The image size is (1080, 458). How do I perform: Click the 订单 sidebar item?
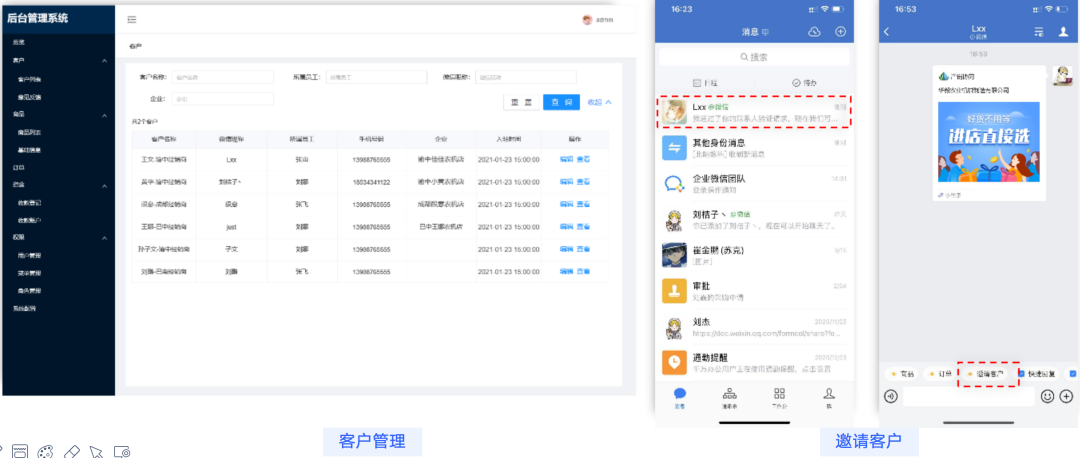click(19, 167)
